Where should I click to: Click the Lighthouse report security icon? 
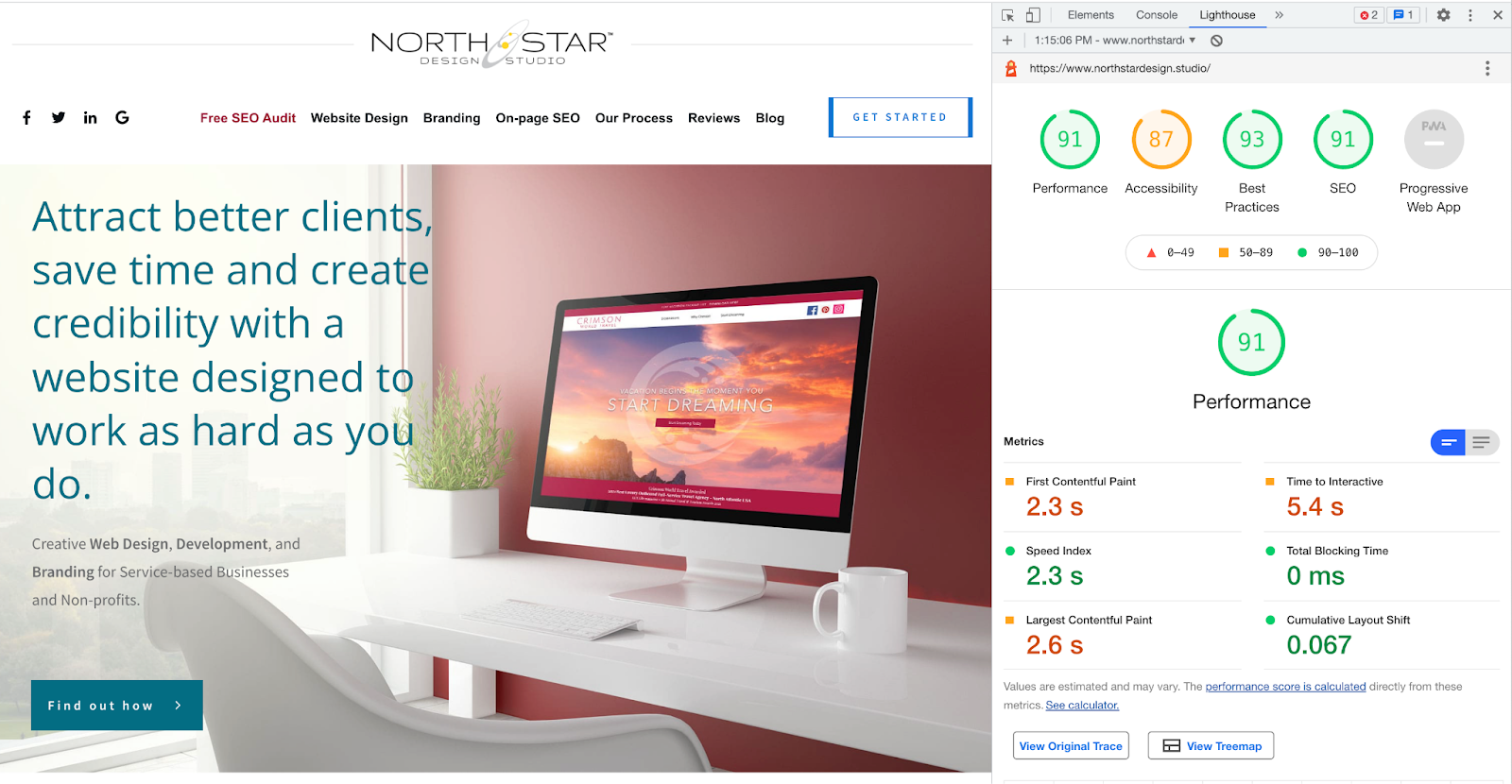coord(1011,68)
